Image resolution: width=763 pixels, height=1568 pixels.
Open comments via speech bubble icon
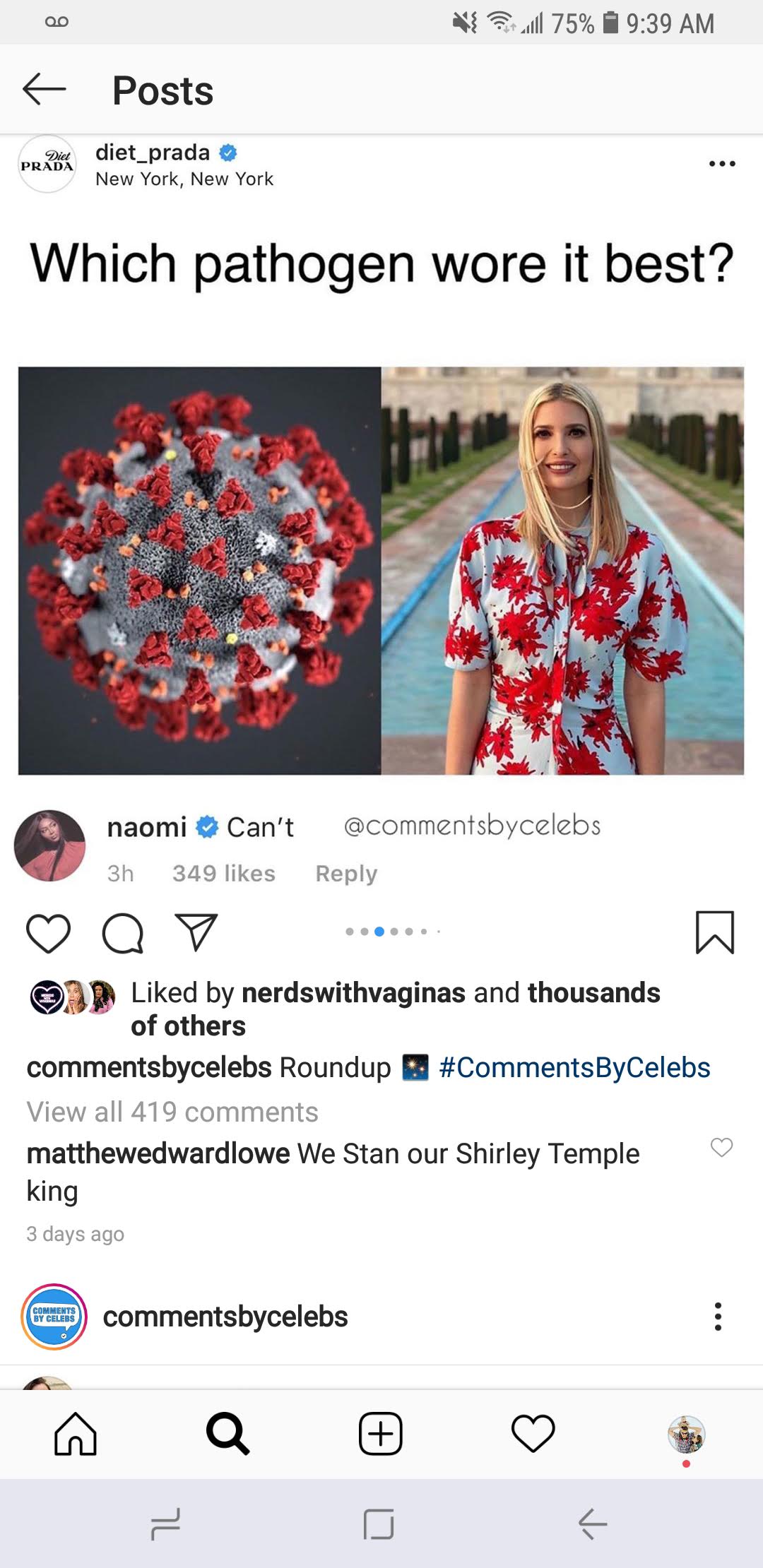point(123,934)
